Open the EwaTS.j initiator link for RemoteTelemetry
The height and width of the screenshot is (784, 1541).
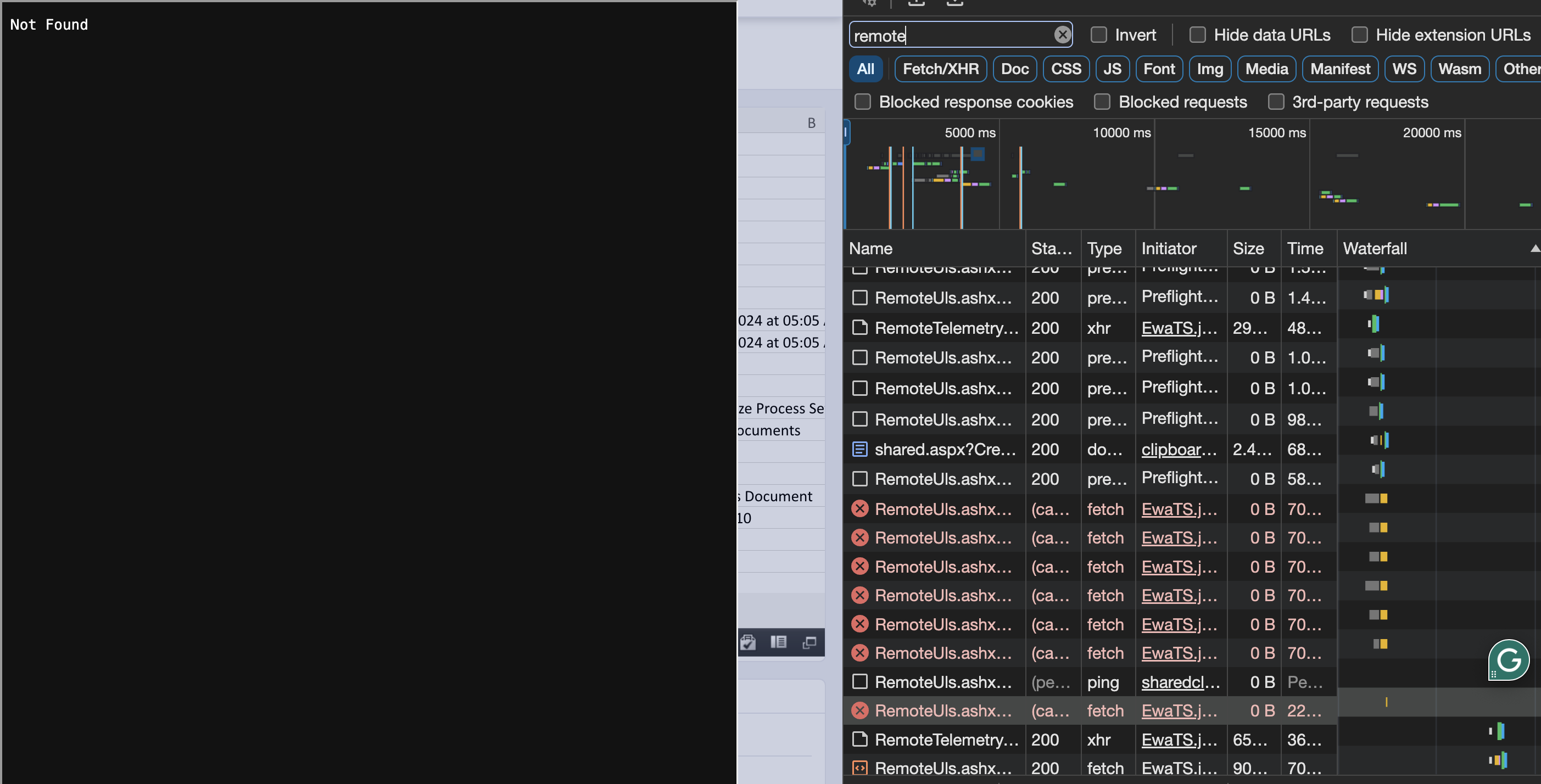[1178, 328]
